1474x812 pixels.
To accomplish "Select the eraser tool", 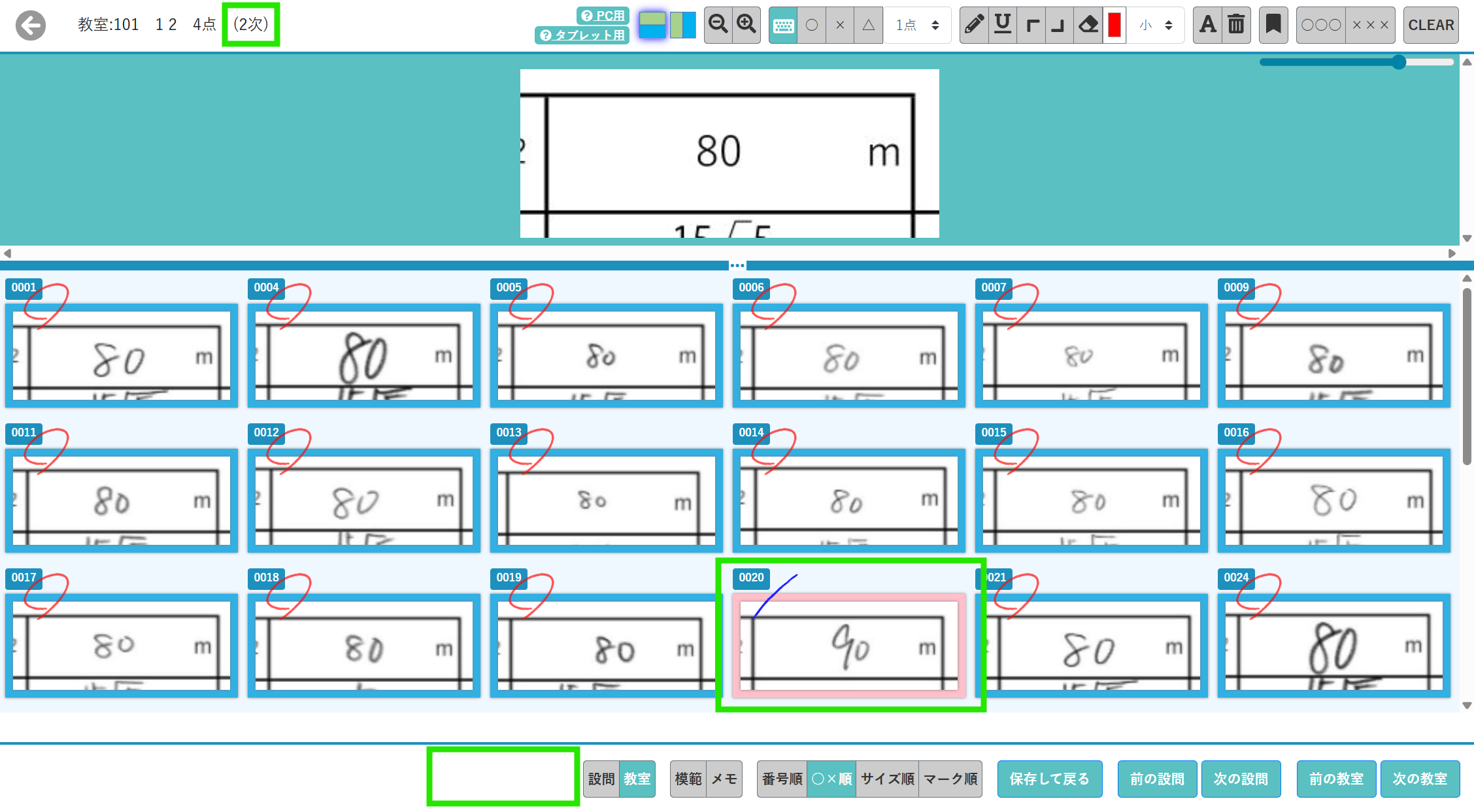I will click(x=1088, y=25).
